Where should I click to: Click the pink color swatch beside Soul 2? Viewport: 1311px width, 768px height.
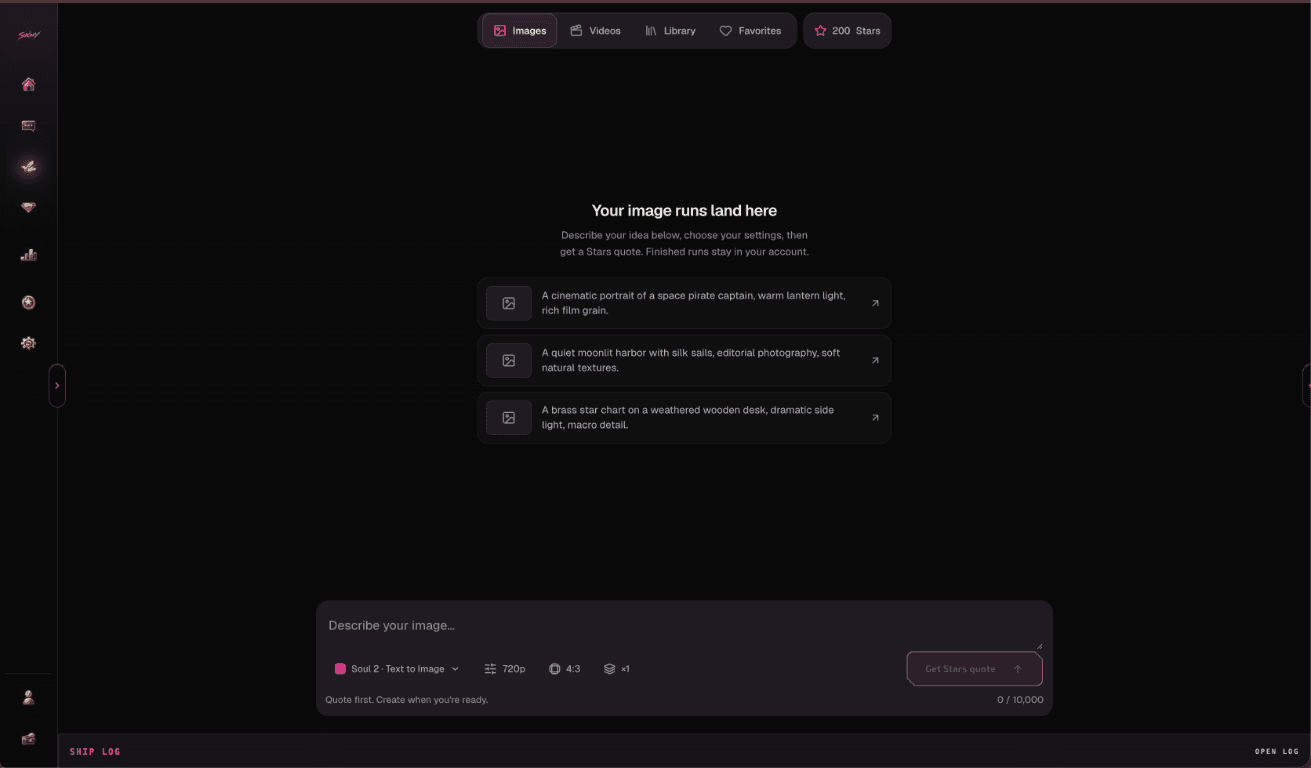click(x=340, y=669)
